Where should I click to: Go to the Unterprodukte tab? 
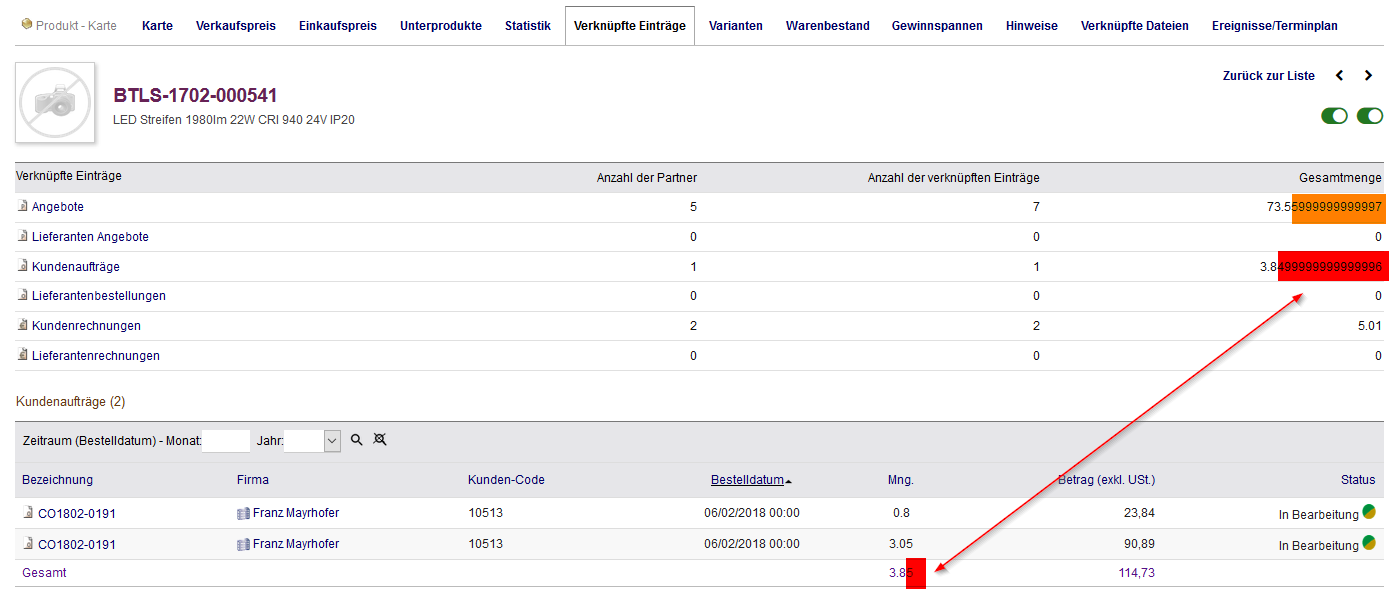click(441, 26)
